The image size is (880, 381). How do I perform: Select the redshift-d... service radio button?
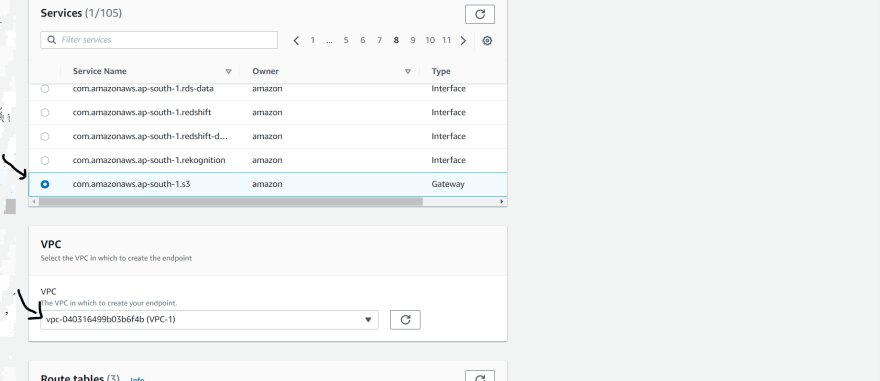45,136
